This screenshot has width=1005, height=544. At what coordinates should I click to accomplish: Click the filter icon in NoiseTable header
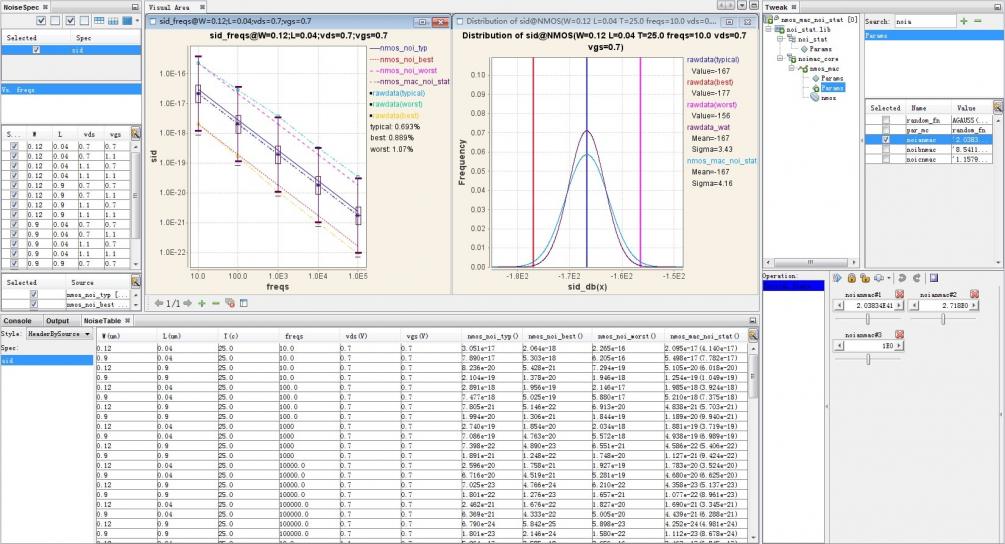(752, 334)
